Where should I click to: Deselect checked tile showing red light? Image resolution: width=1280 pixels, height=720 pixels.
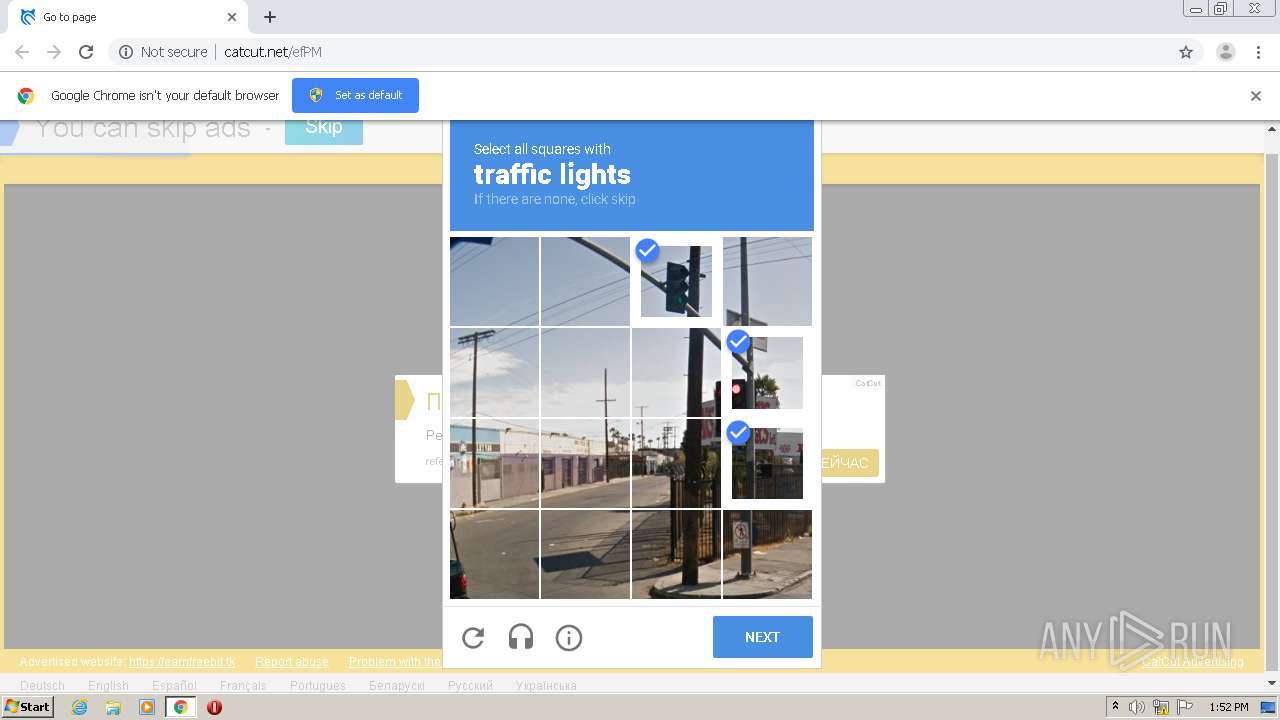[767, 372]
